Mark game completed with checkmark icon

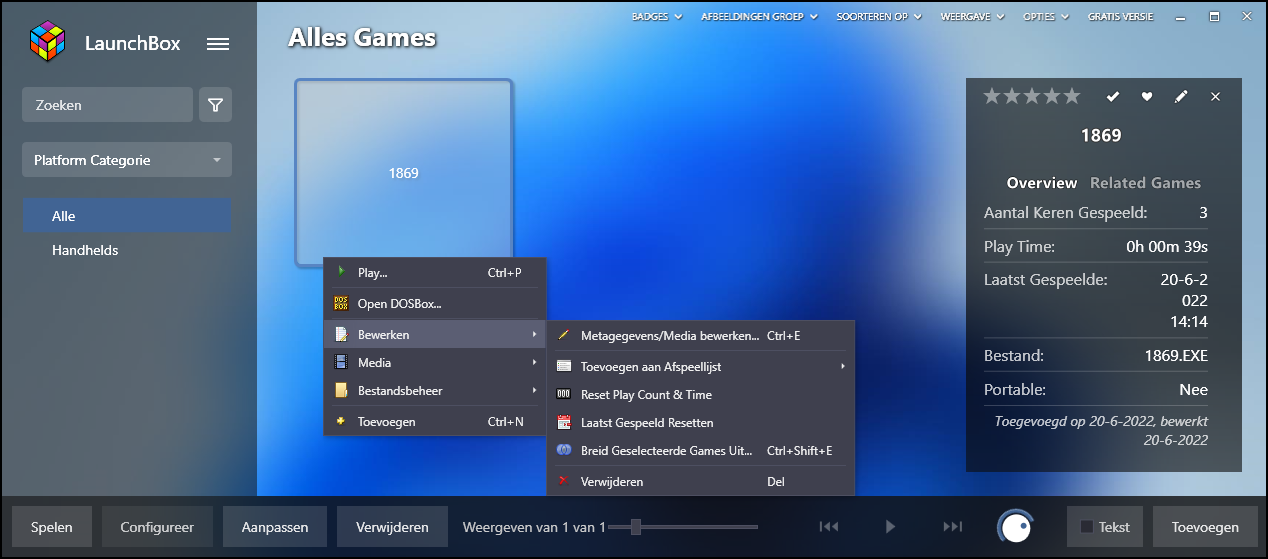click(1112, 96)
